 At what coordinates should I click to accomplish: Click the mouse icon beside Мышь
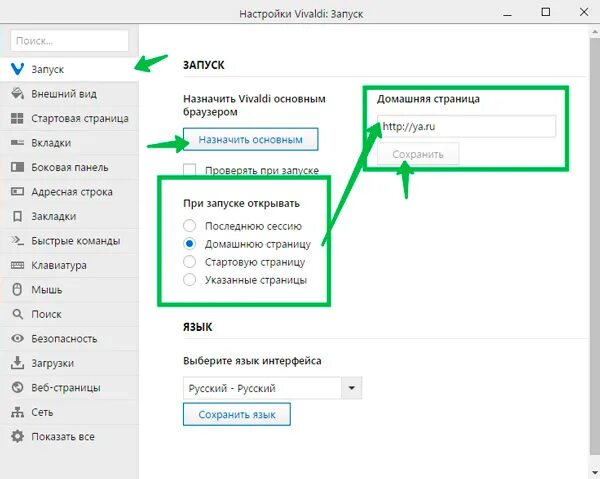click(17, 290)
